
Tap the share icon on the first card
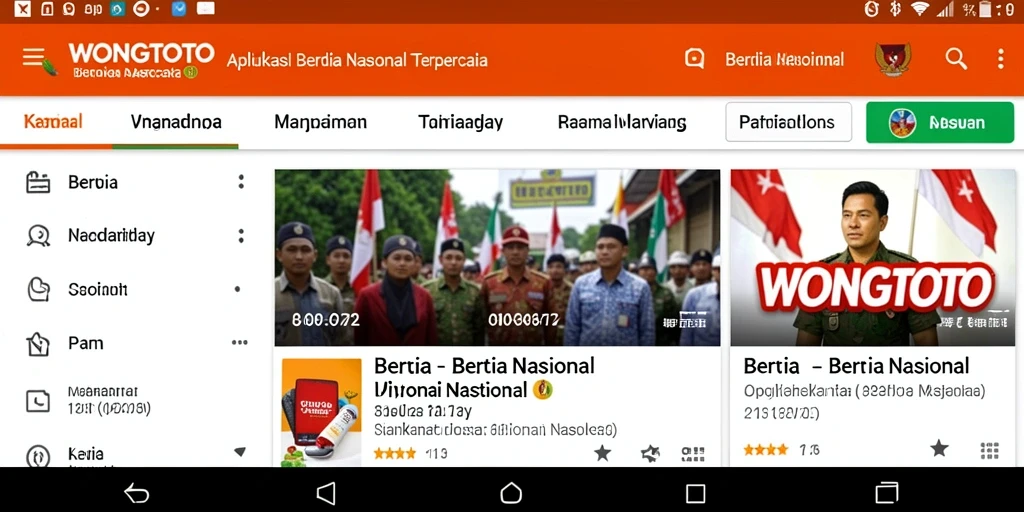[649, 453]
